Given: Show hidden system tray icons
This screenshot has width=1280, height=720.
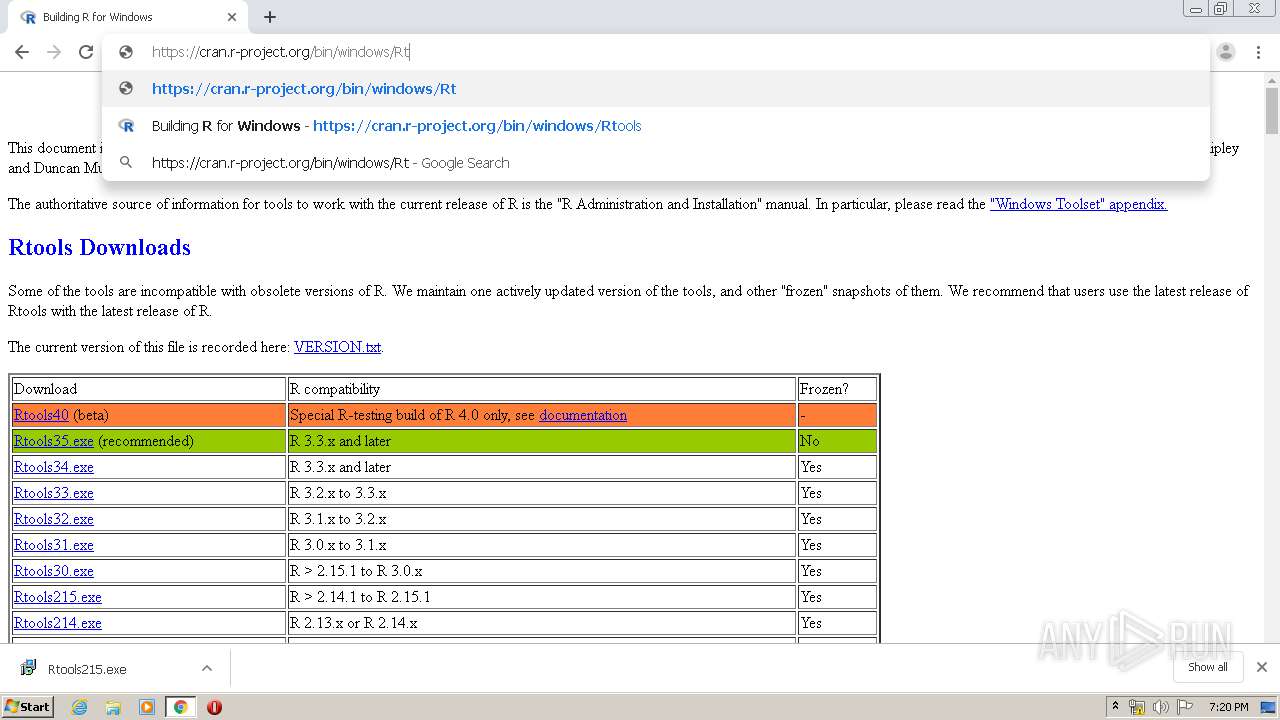Looking at the screenshot, I should pyautogui.click(x=1115, y=707).
